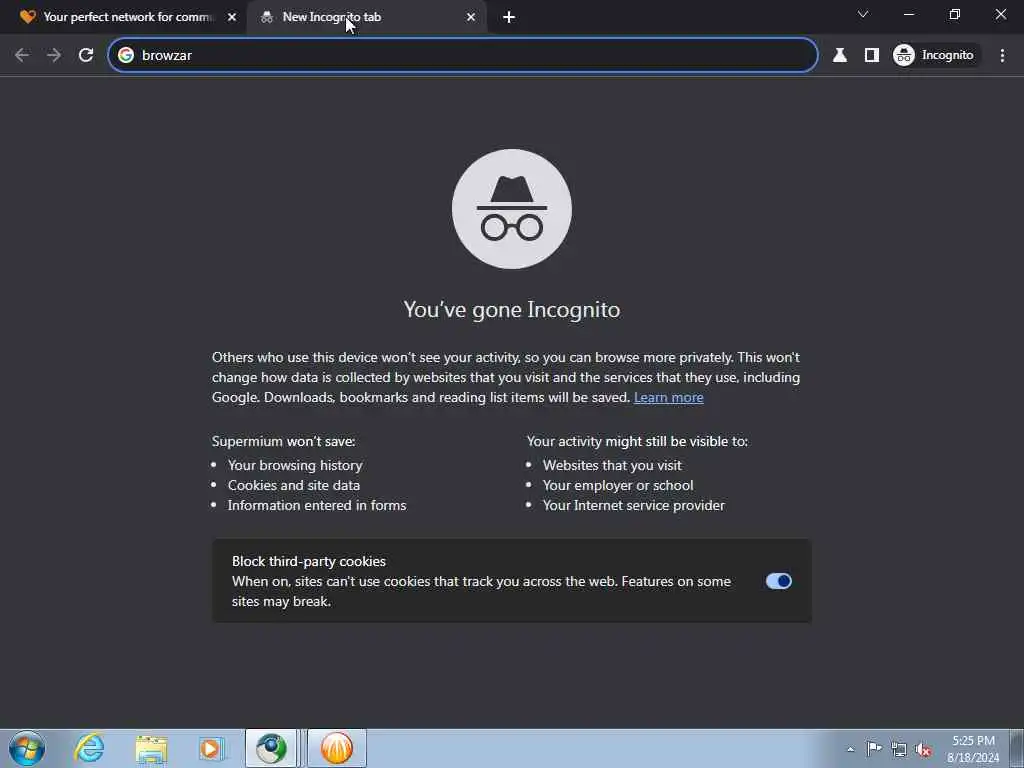Close the 'Your perfect network' tab
The image size is (1024, 768).
pyautogui.click(x=232, y=17)
